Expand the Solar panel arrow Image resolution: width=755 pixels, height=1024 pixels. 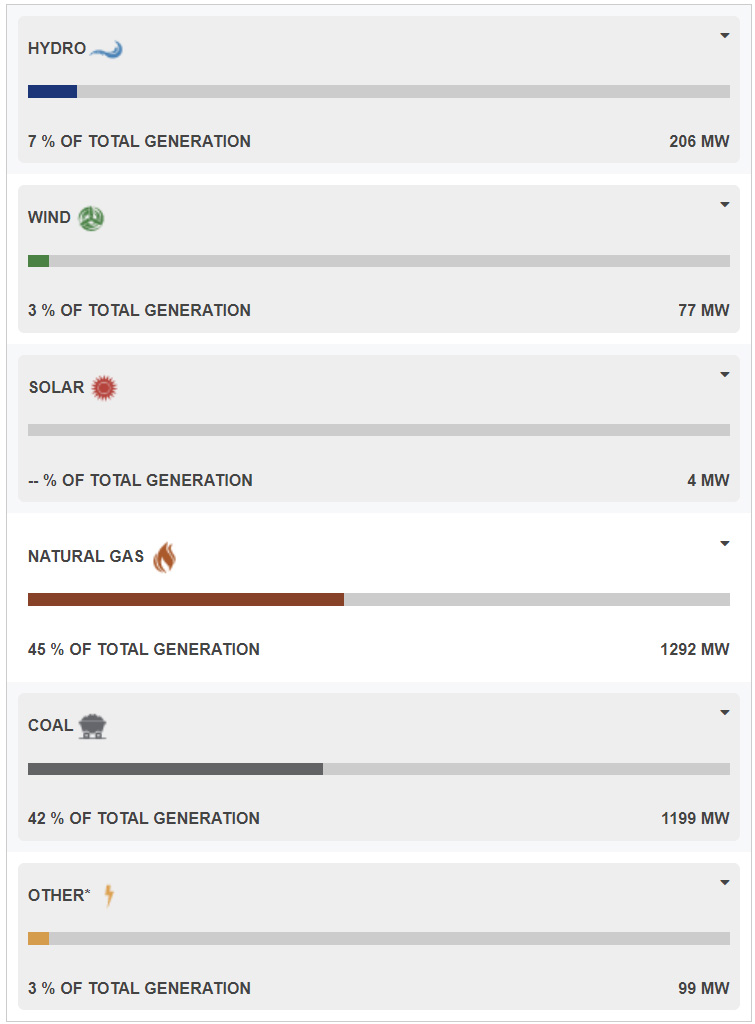(725, 375)
